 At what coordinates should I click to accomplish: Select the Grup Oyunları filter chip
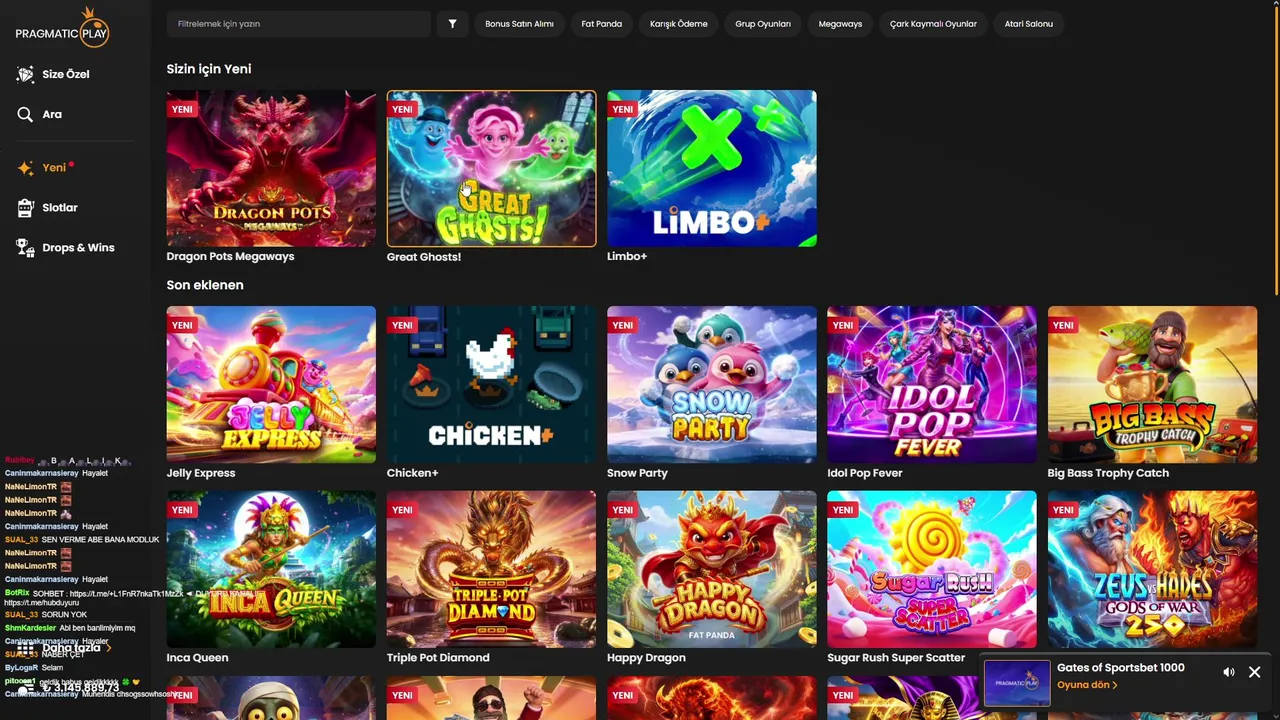coord(763,24)
